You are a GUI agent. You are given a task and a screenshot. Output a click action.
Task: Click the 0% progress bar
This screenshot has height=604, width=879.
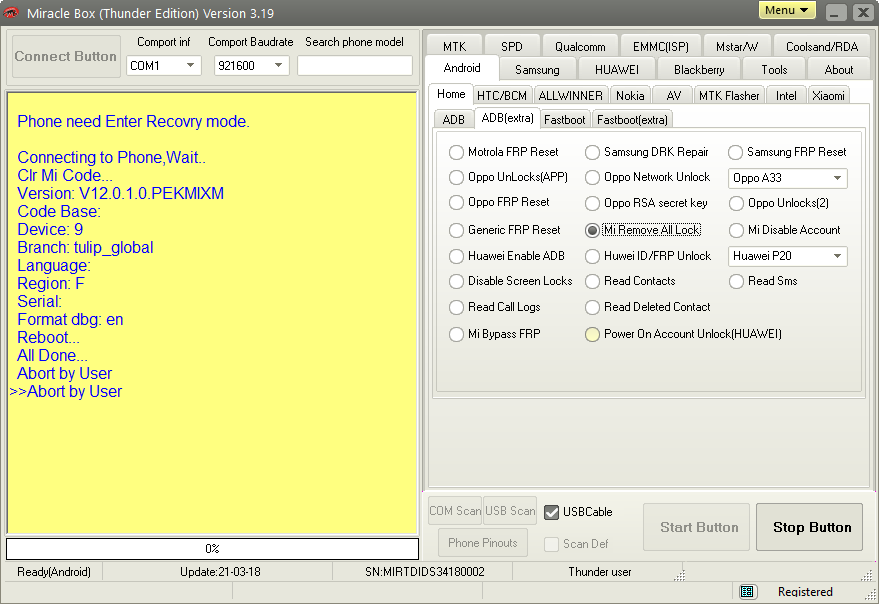[212, 548]
